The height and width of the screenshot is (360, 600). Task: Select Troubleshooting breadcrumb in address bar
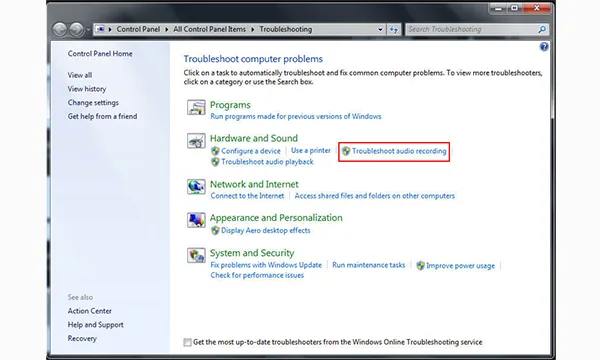(285, 29)
